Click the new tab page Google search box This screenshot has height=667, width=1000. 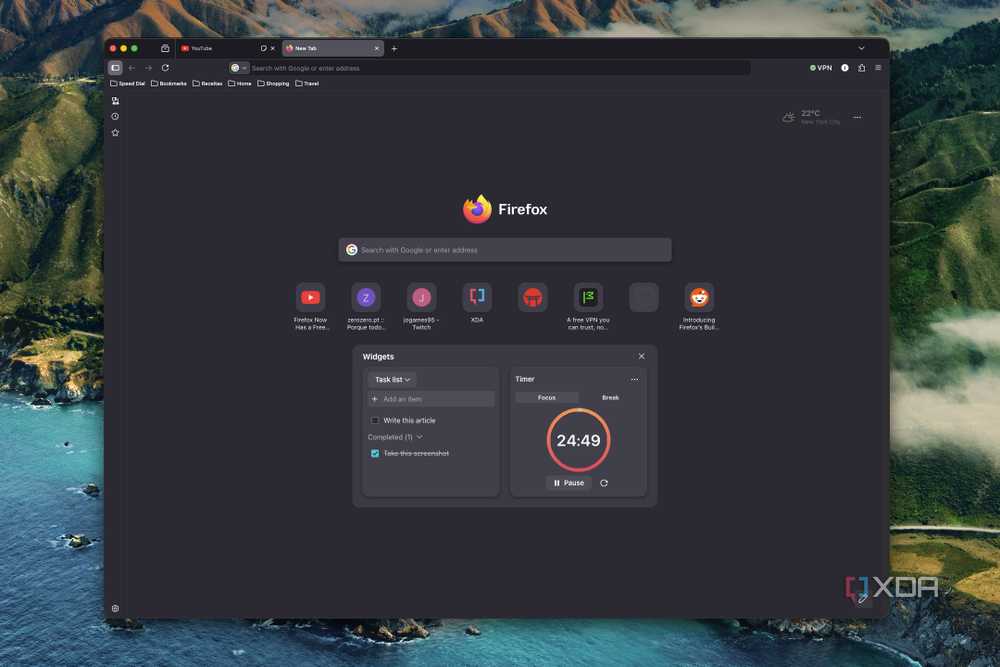505,250
